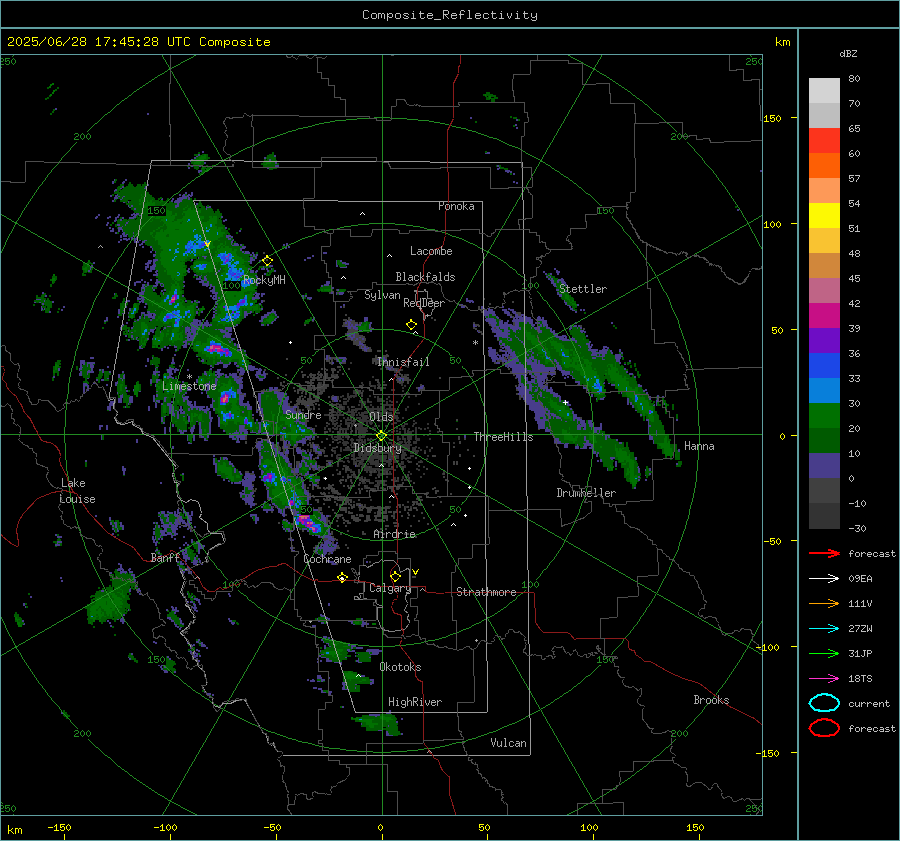The height and width of the screenshot is (841, 900).
Task: Click the yellow diamond marker near RockyMH
Action: pos(267,261)
